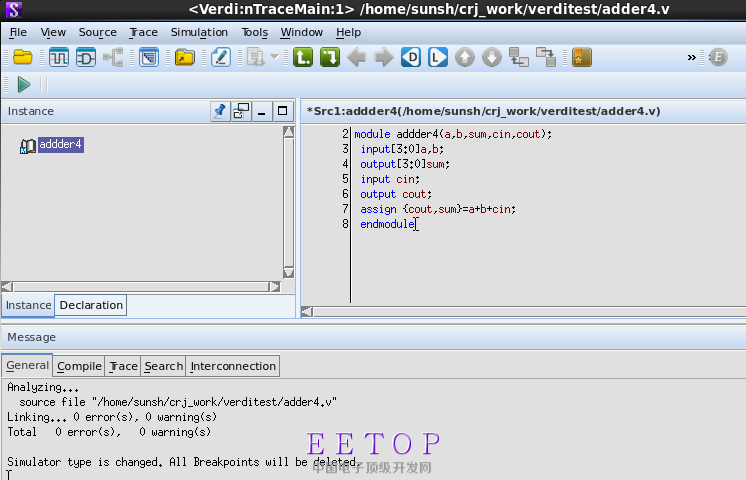The image size is (746, 480).
Task: Click 'endmodule' on line 8
Action: pos(388,224)
